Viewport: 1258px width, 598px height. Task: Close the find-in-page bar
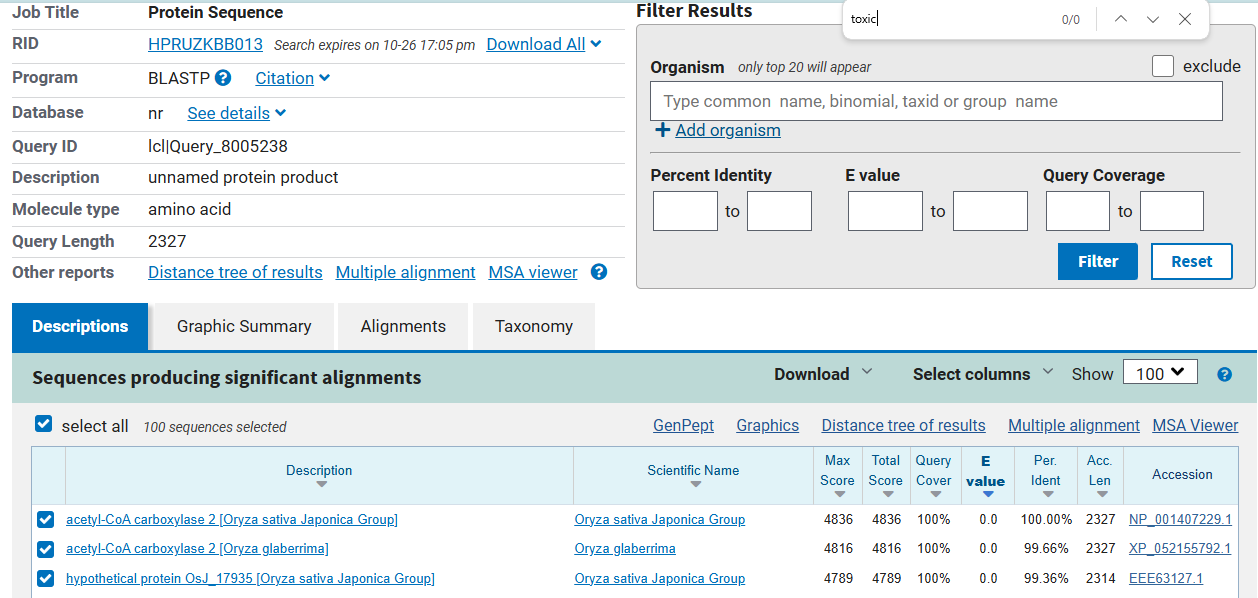[x=1185, y=19]
